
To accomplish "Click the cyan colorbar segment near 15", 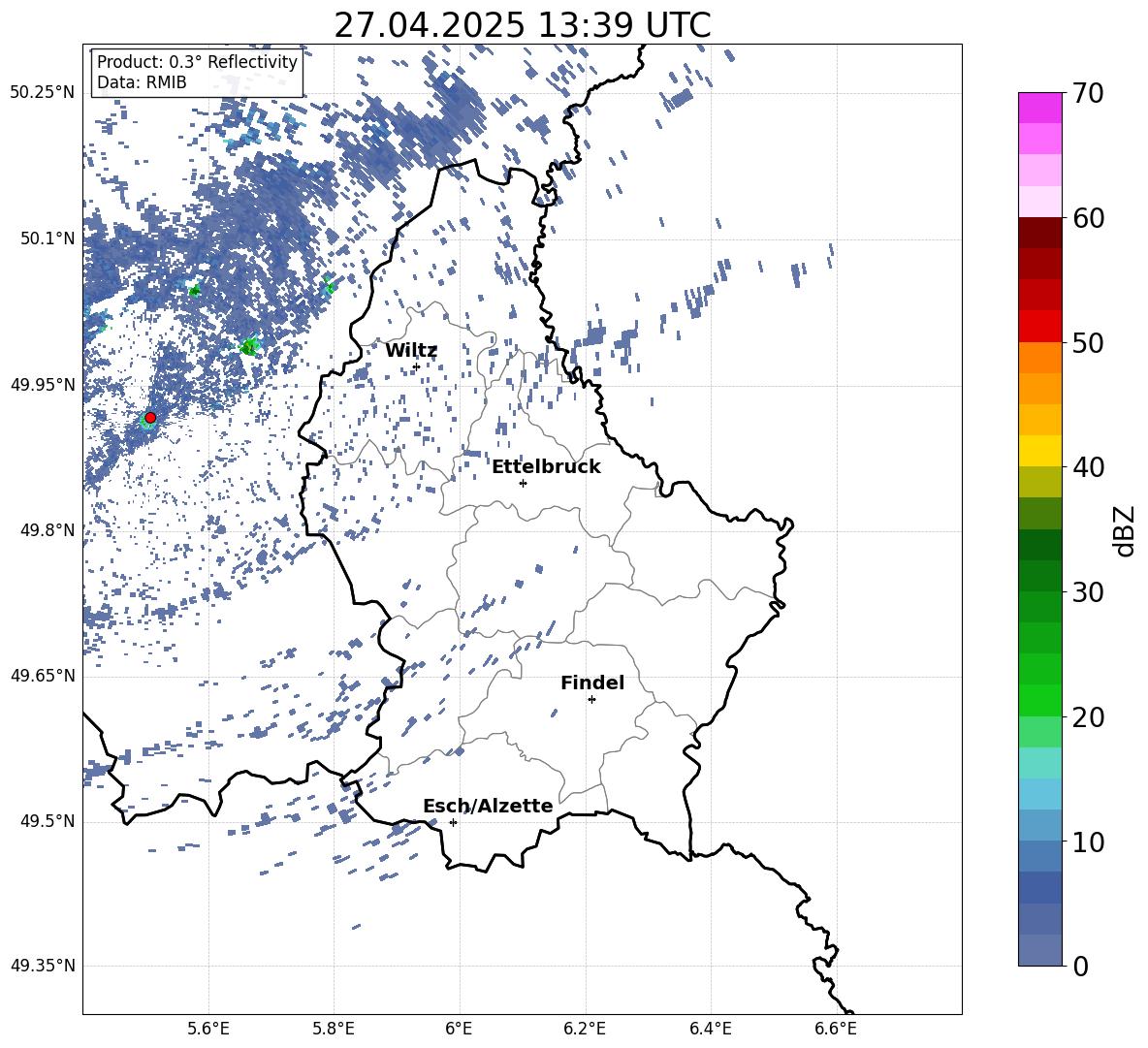I will [x=1039, y=763].
